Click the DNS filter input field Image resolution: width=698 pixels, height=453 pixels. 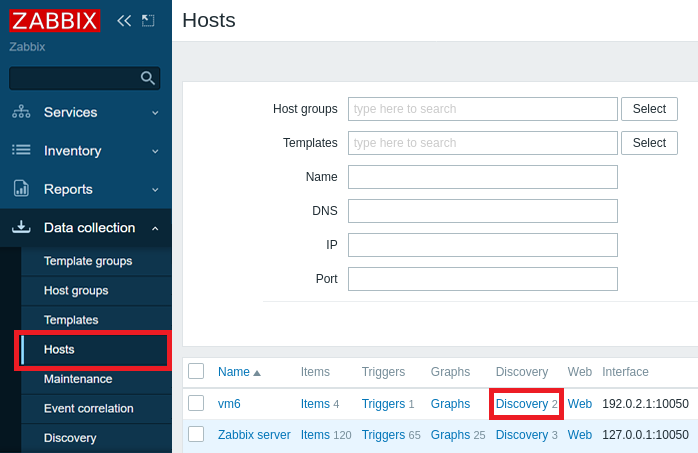[482, 211]
